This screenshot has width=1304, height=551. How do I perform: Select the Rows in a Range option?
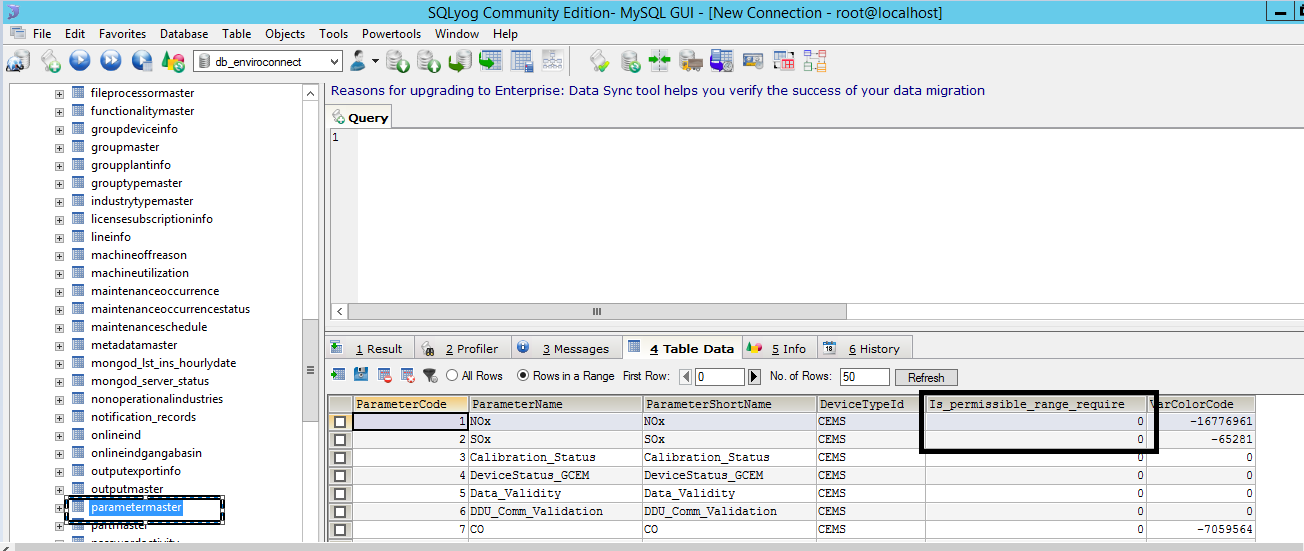pyautogui.click(x=523, y=376)
